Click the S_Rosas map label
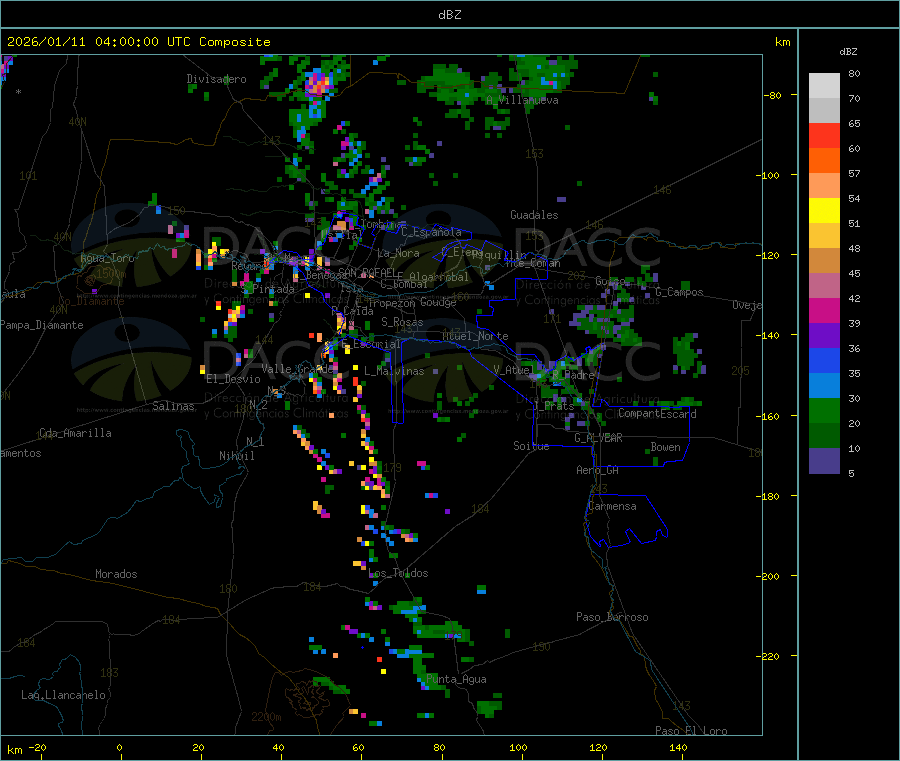The height and width of the screenshot is (761, 900). tap(402, 322)
